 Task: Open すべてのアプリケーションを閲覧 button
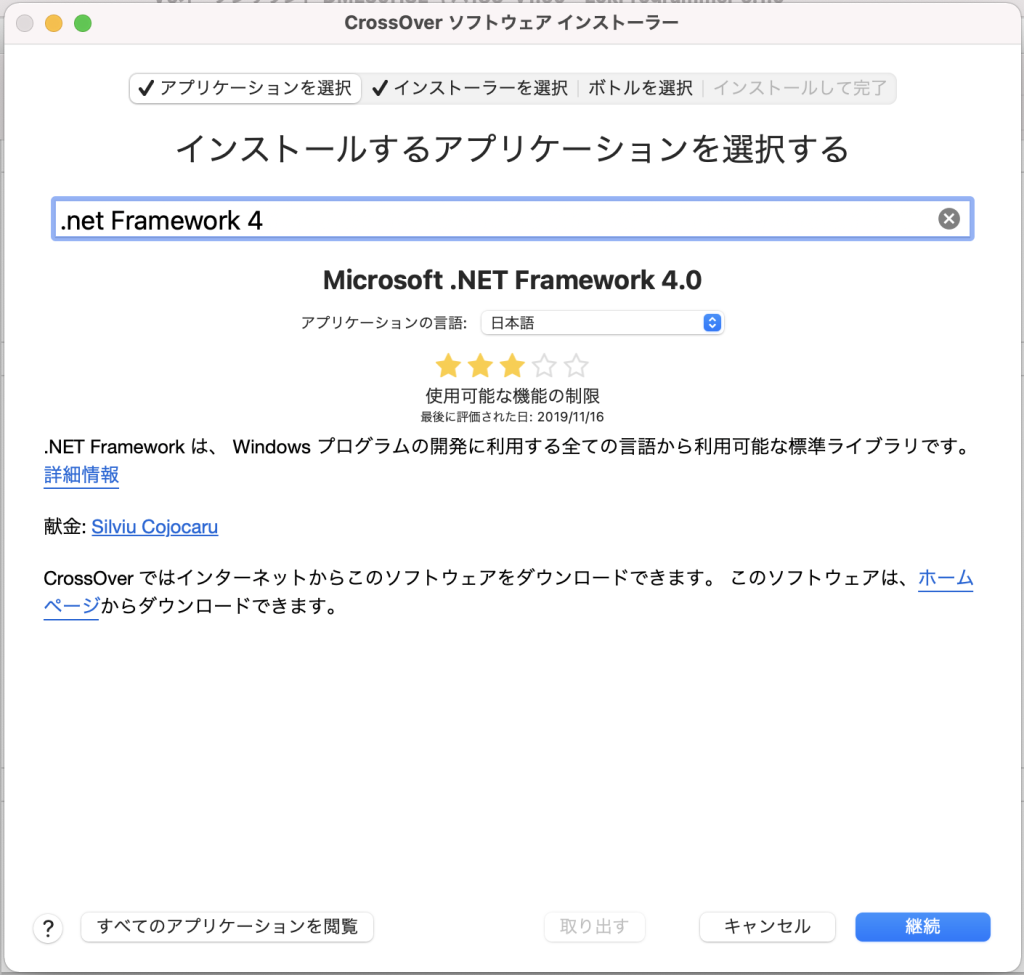227,926
